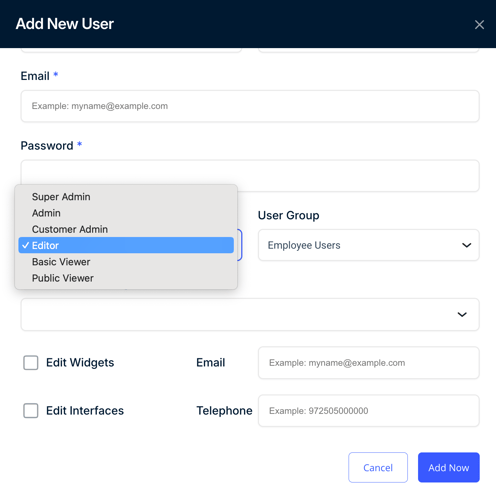This screenshot has height=503, width=496.
Task: Select the checked Editor option
Action: pos(126,245)
